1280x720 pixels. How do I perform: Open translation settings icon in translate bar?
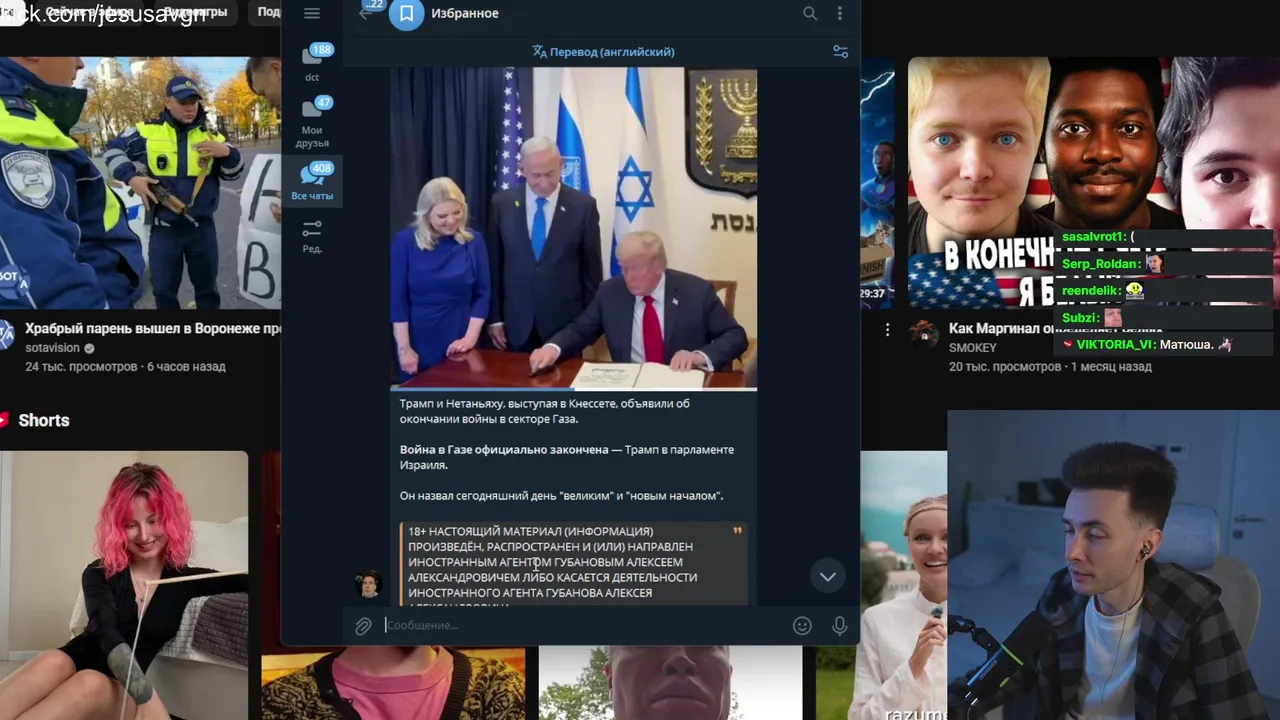click(x=840, y=51)
